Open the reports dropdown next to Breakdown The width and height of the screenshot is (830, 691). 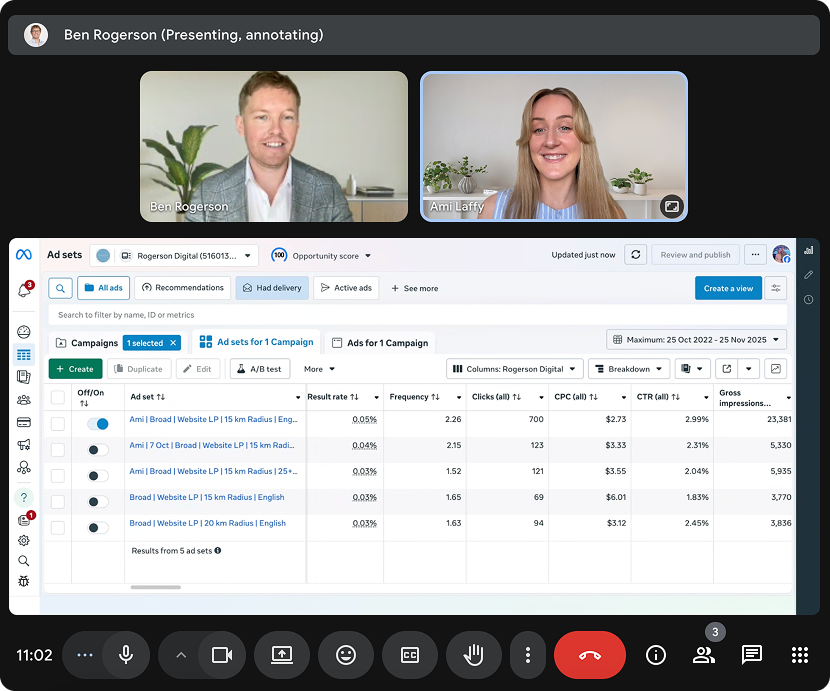692,369
